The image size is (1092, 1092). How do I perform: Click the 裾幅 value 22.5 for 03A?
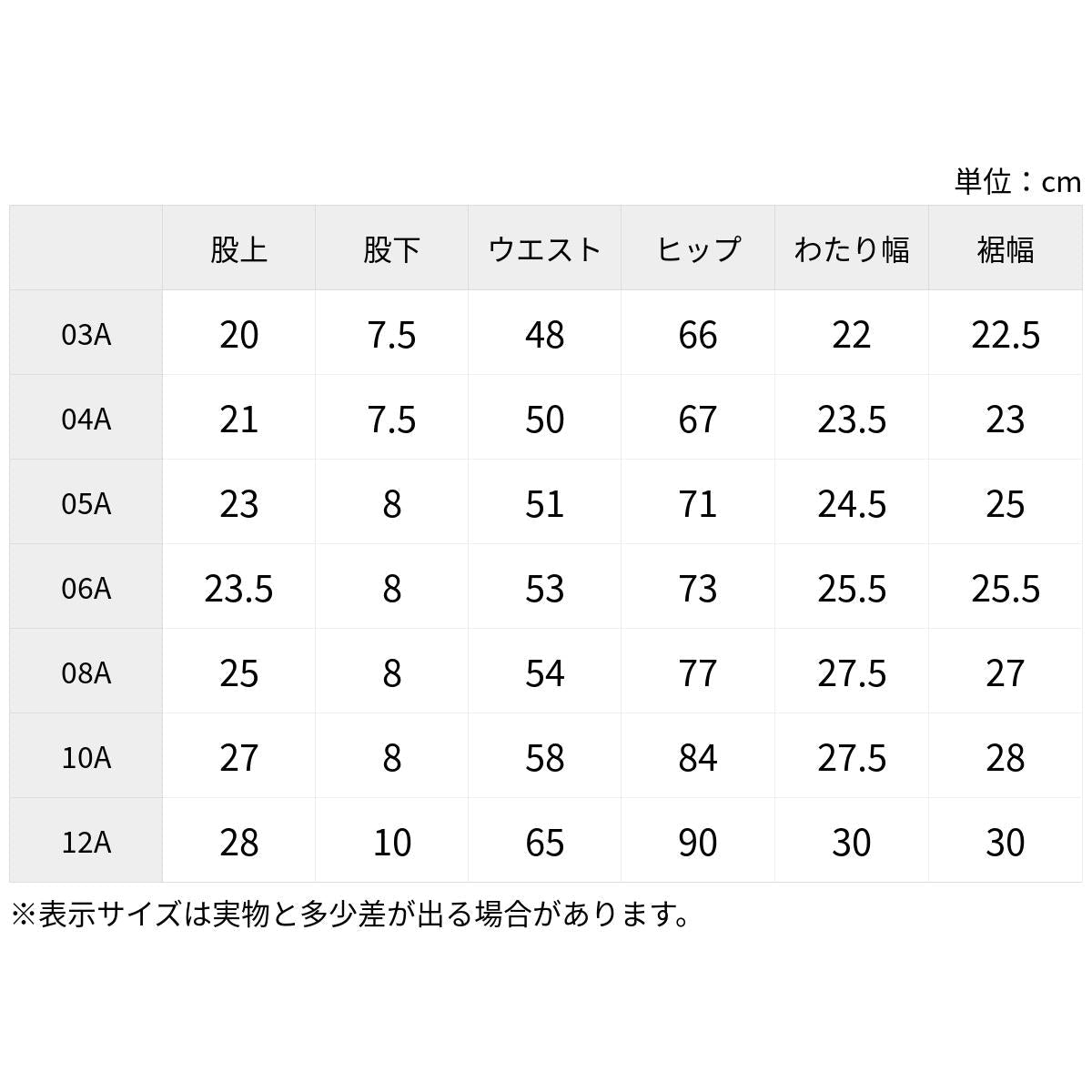click(x=1006, y=334)
